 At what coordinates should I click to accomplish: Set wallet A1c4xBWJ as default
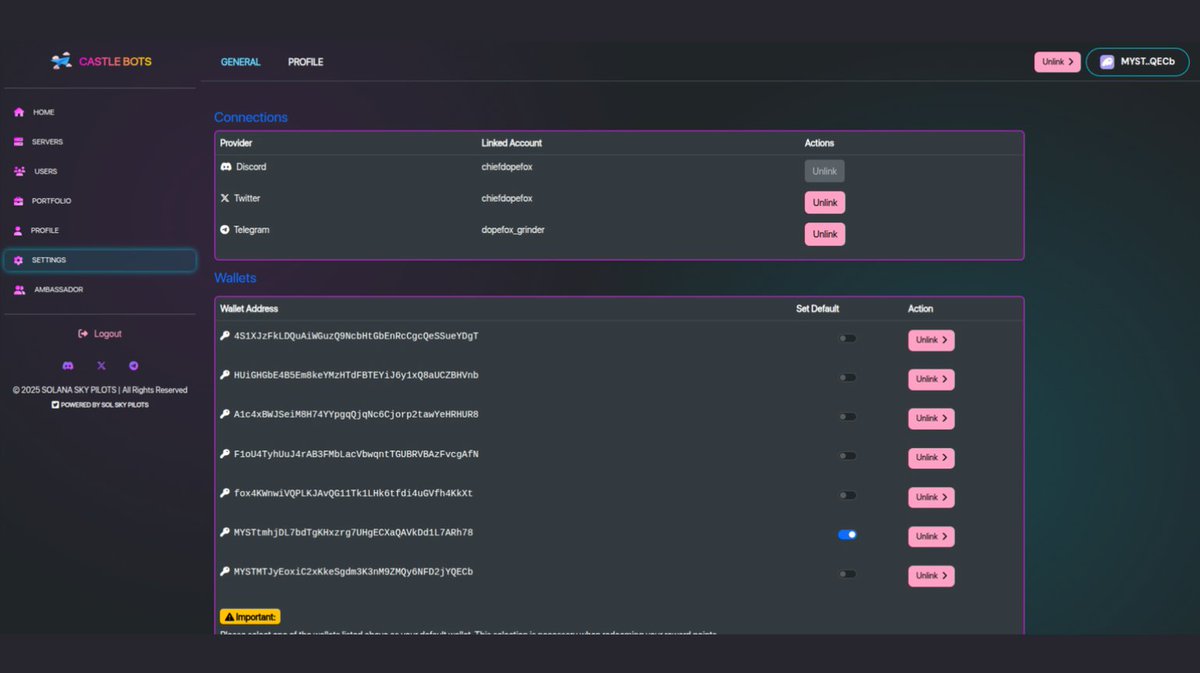click(847, 416)
